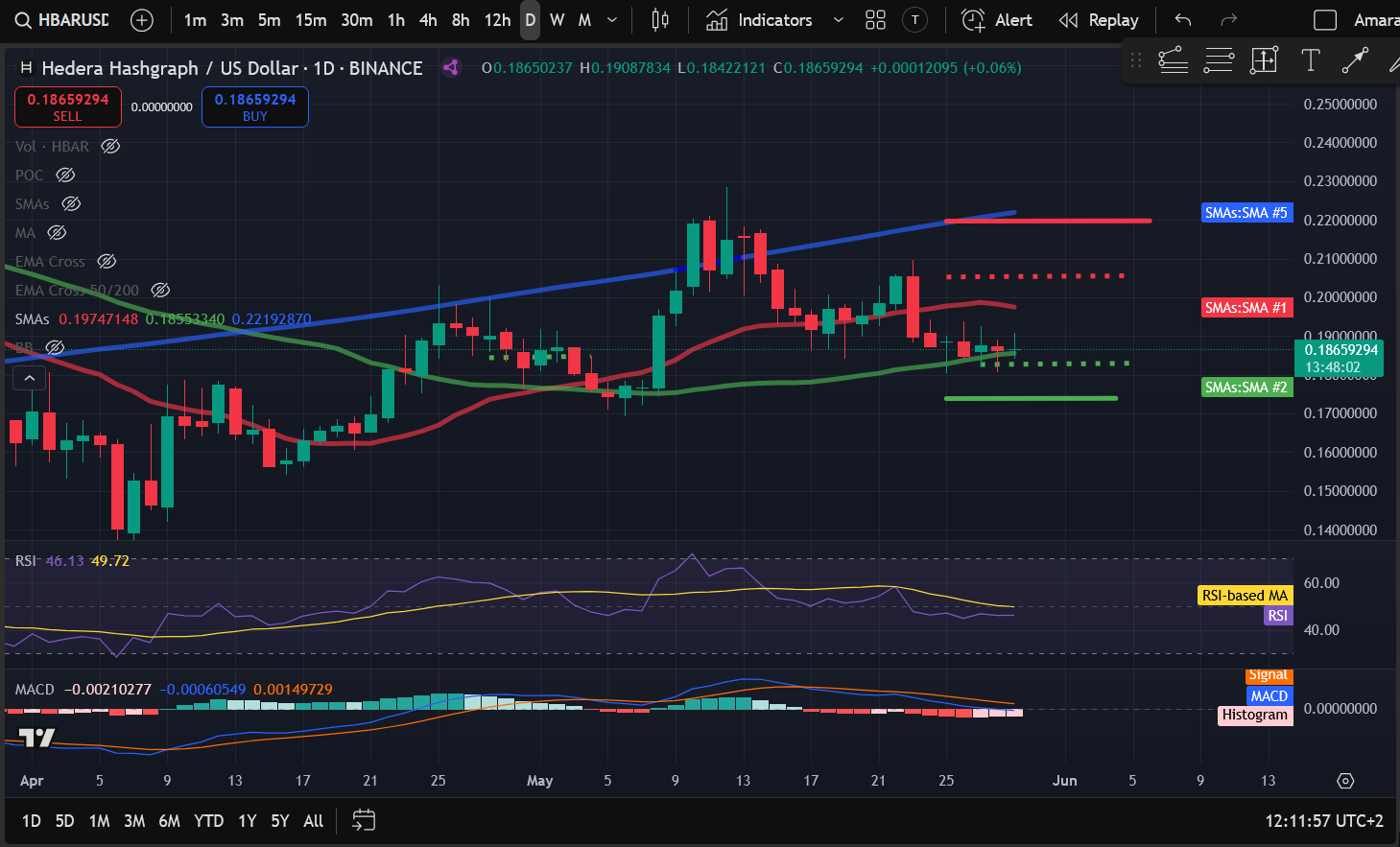Undo the last chart action
Viewport: 1400px width, 847px height.
[1183, 20]
